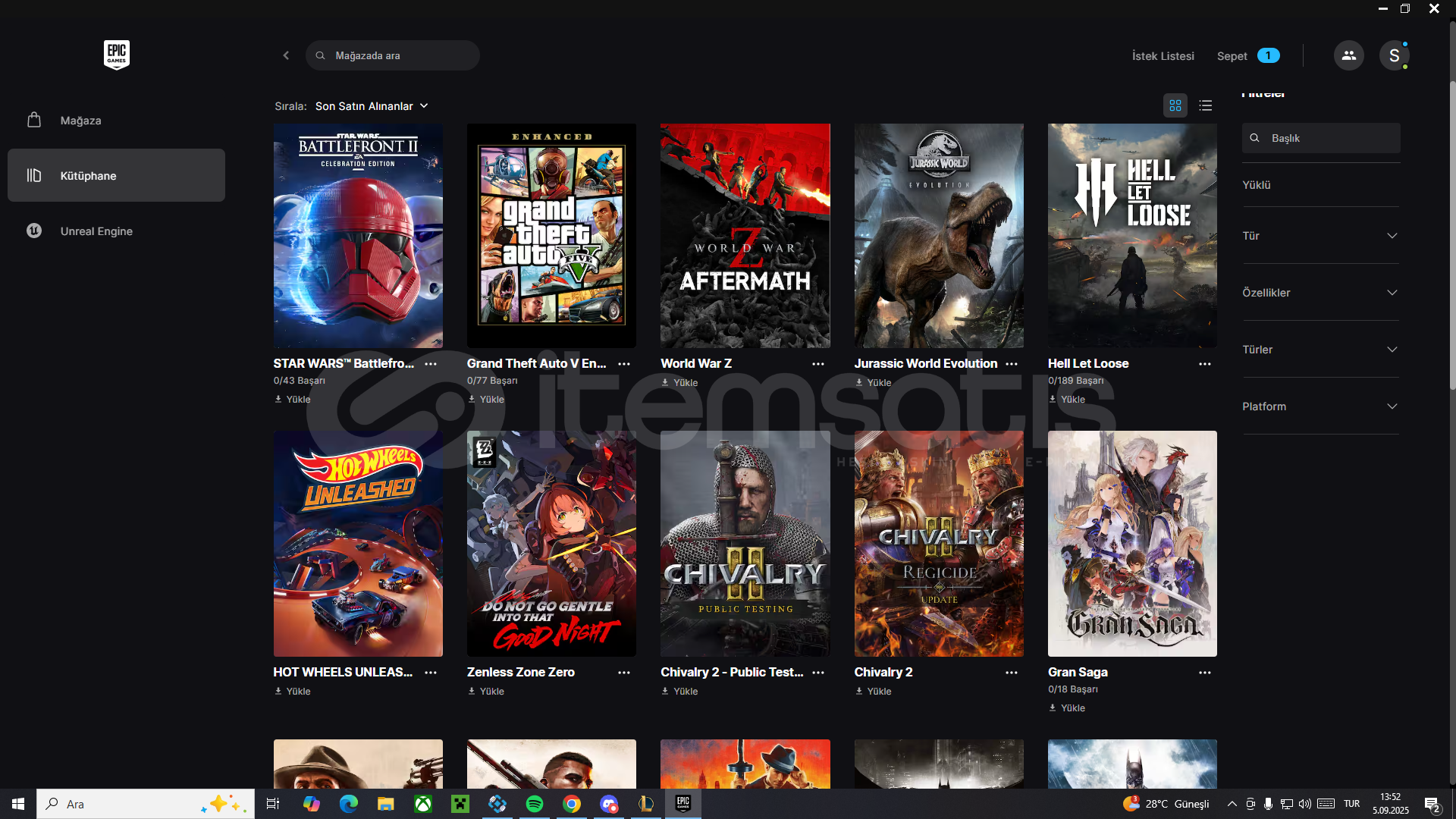Open options menu for Zenless Zone Zero
The height and width of the screenshot is (819, 1456).
pos(624,673)
